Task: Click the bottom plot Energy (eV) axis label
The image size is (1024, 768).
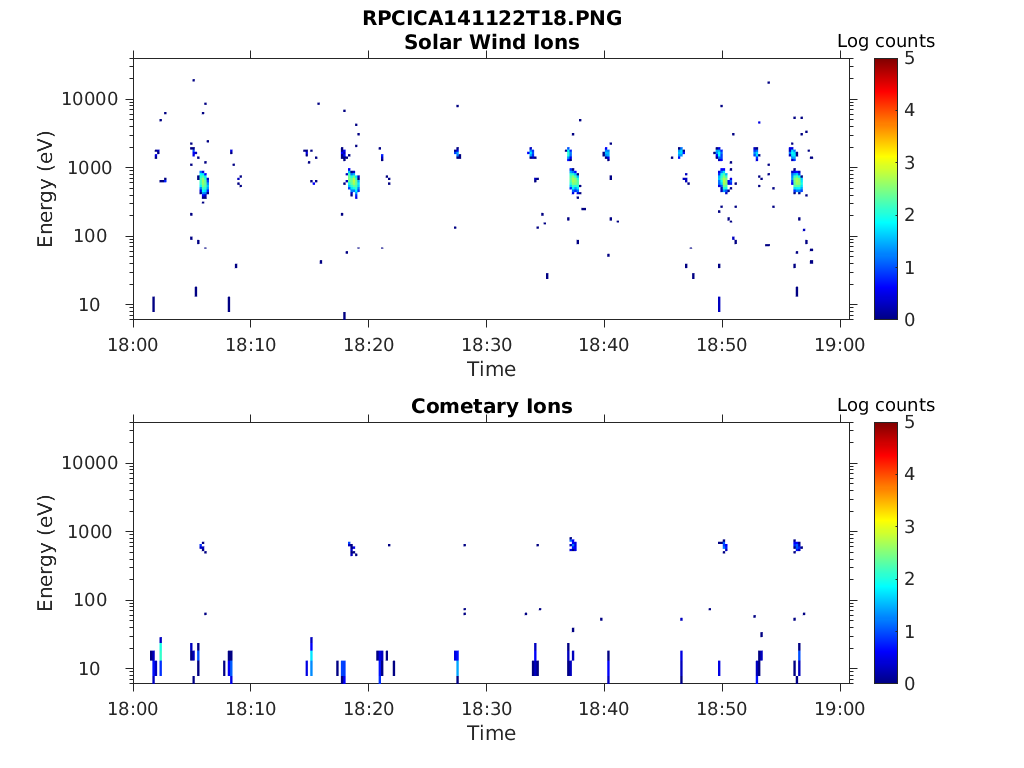Action: coord(45,553)
